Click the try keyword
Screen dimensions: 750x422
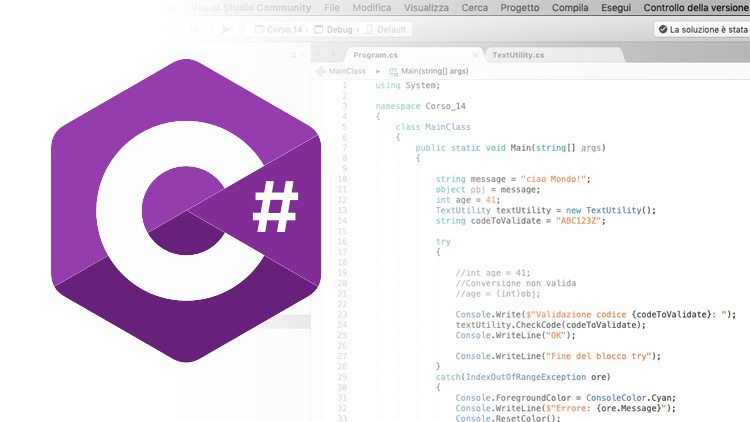(x=443, y=242)
